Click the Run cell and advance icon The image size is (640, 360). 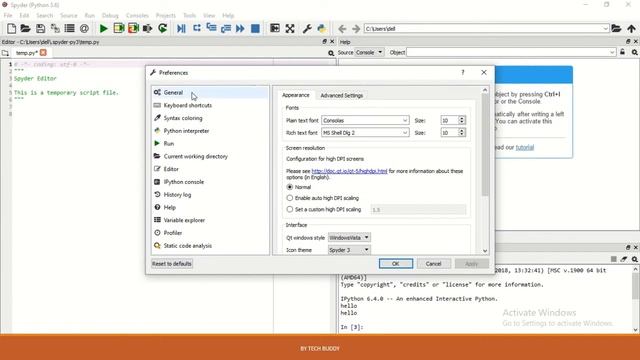coord(133,28)
